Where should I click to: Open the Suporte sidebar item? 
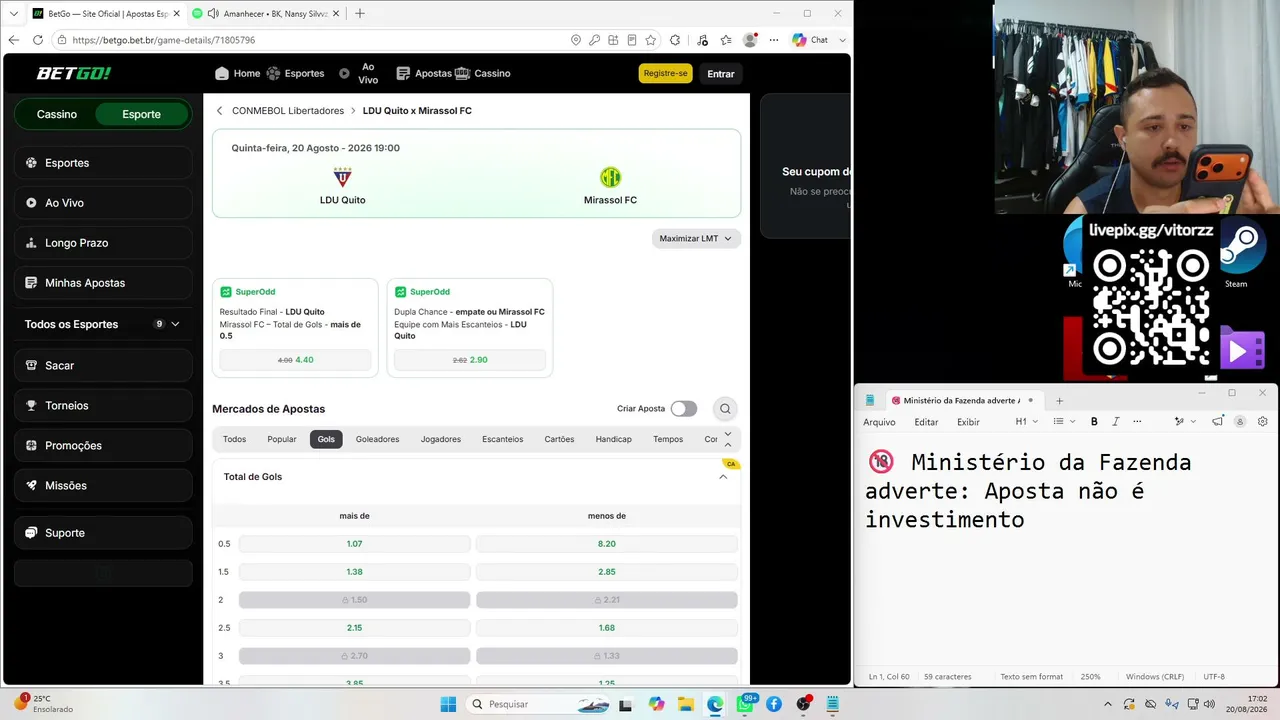[103, 533]
